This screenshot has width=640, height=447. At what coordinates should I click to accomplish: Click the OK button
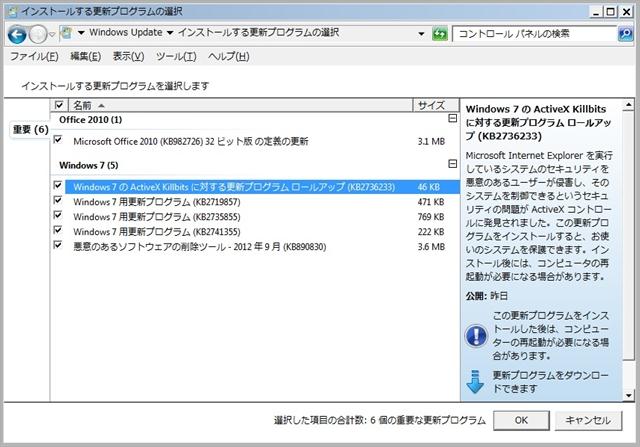[521, 420]
